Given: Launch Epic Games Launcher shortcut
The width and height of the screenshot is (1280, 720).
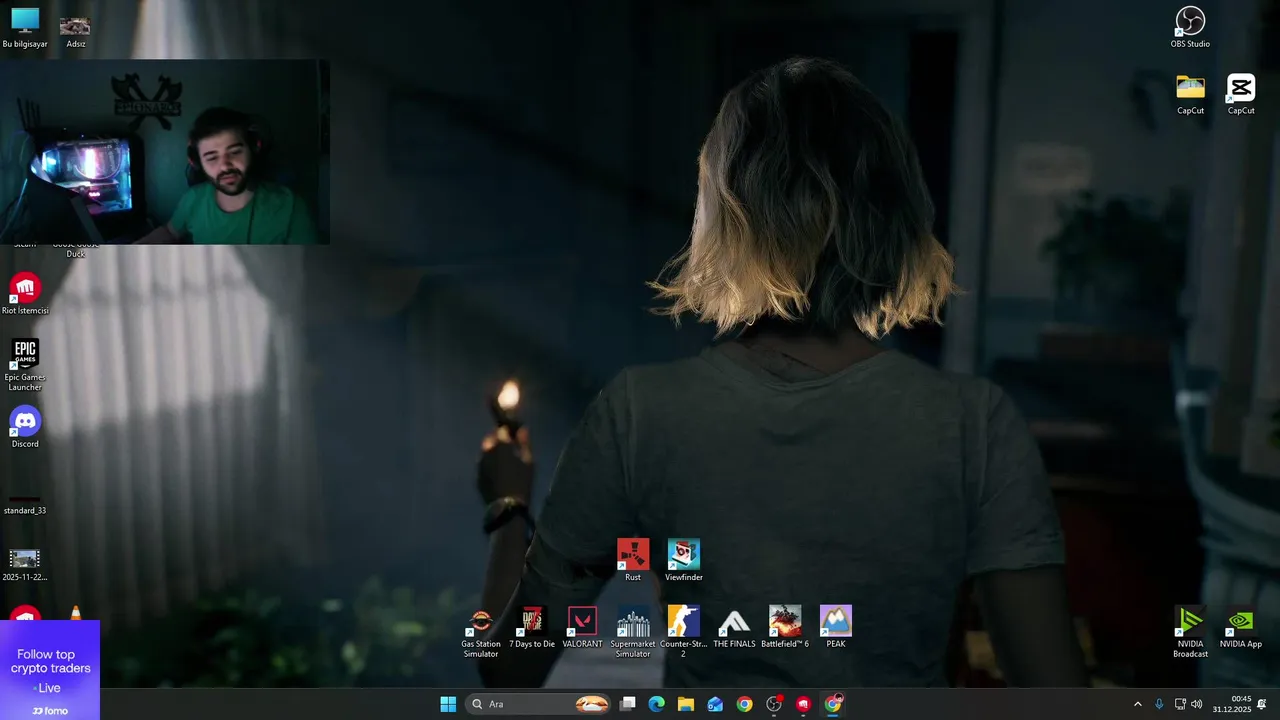Looking at the screenshot, I should (x=25, y=365).
